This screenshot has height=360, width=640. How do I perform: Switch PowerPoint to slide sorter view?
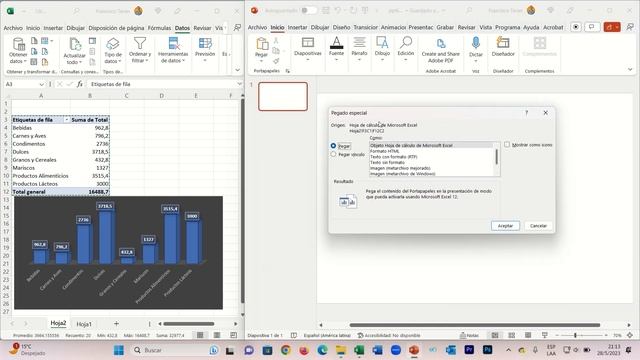click(x=511, y=335)
